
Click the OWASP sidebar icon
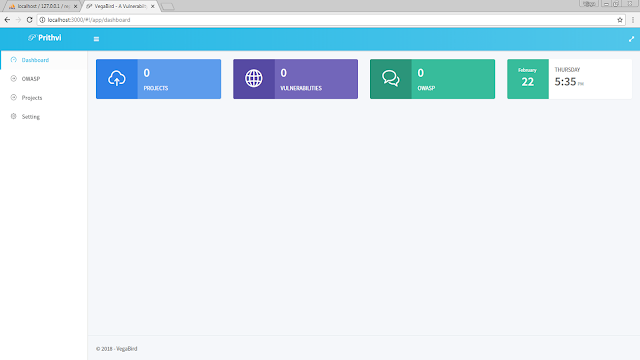13,78
